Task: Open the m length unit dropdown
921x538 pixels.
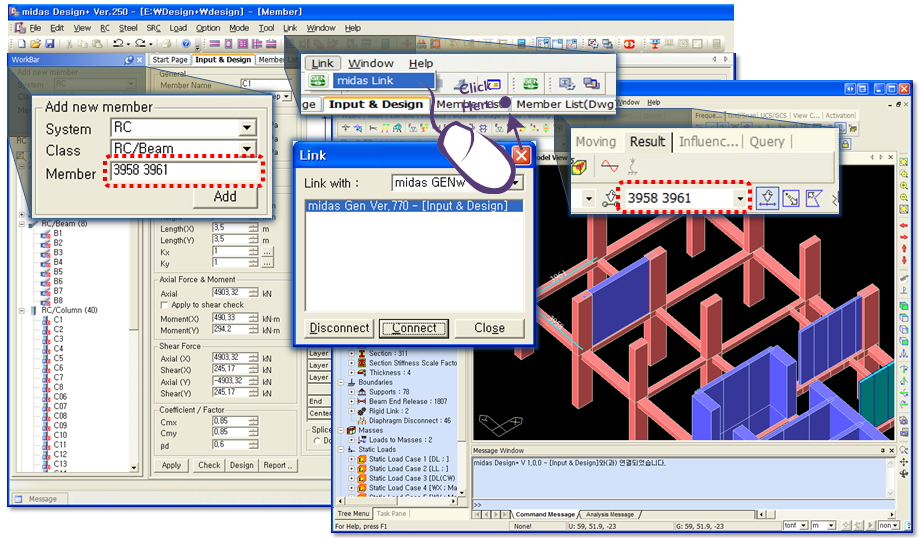Action: point(831,525)
